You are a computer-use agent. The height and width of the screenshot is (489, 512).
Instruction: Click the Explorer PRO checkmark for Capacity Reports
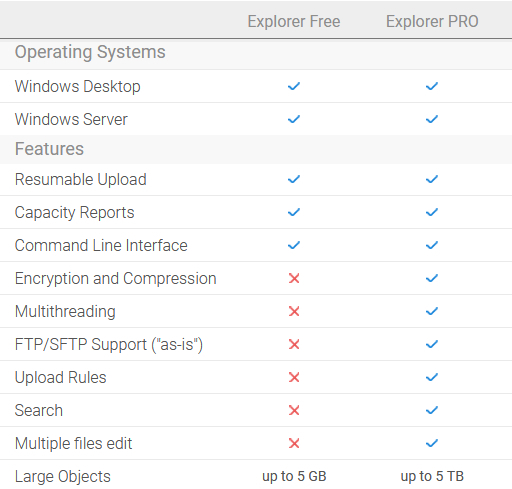click(x=432, y=212)
